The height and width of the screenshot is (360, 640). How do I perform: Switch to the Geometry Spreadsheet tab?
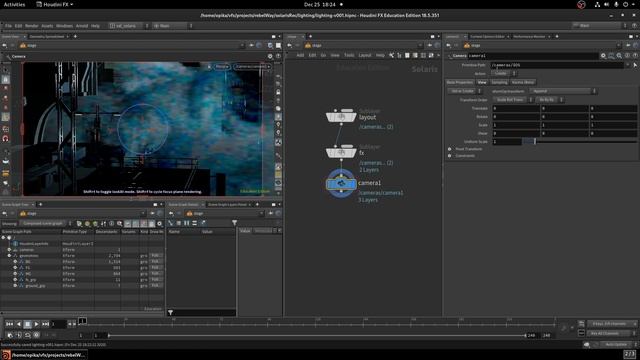coord(47,37)
